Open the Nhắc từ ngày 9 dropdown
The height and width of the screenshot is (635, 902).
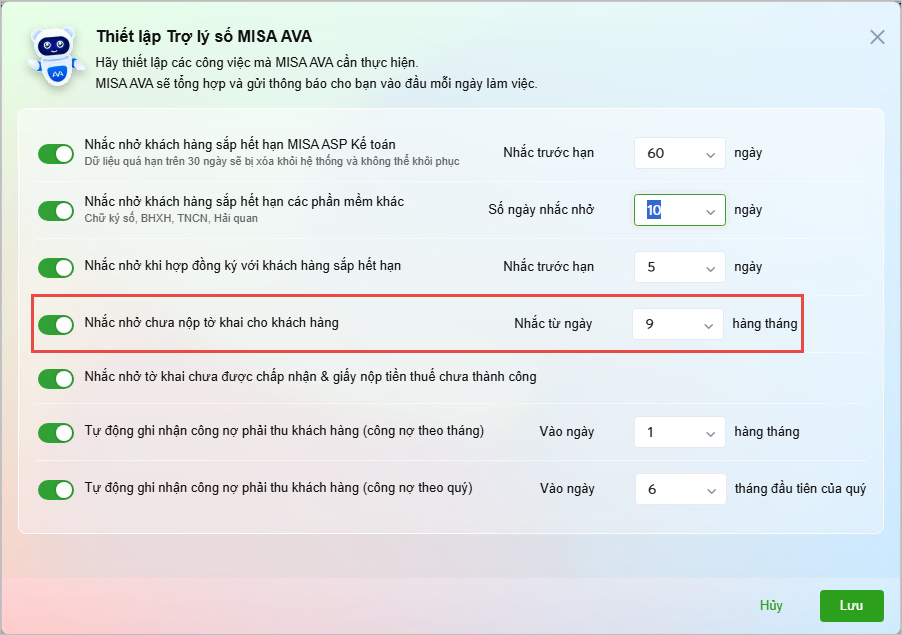click(678, 324)
